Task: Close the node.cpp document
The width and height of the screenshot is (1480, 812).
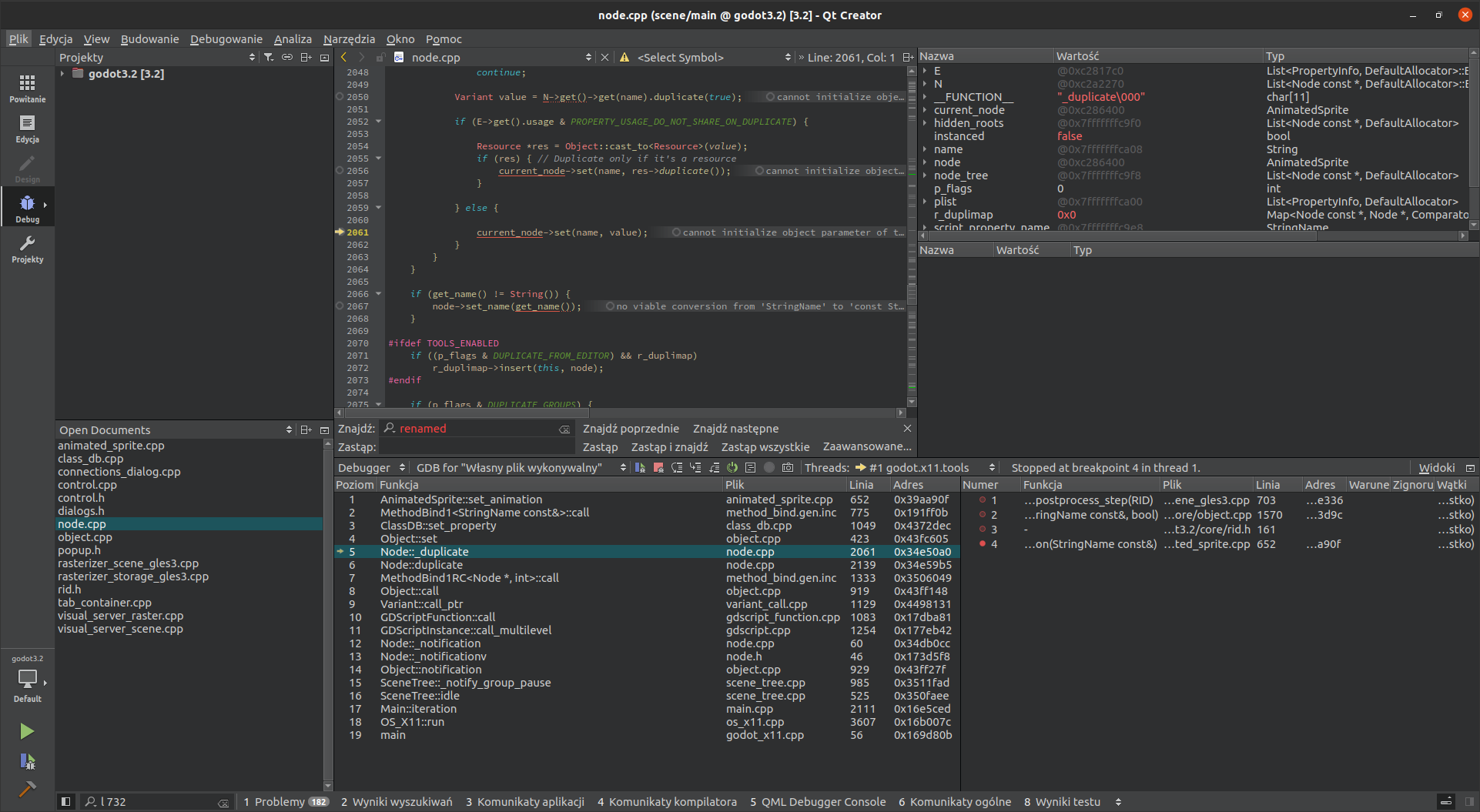Action: [x=604, y=58]
